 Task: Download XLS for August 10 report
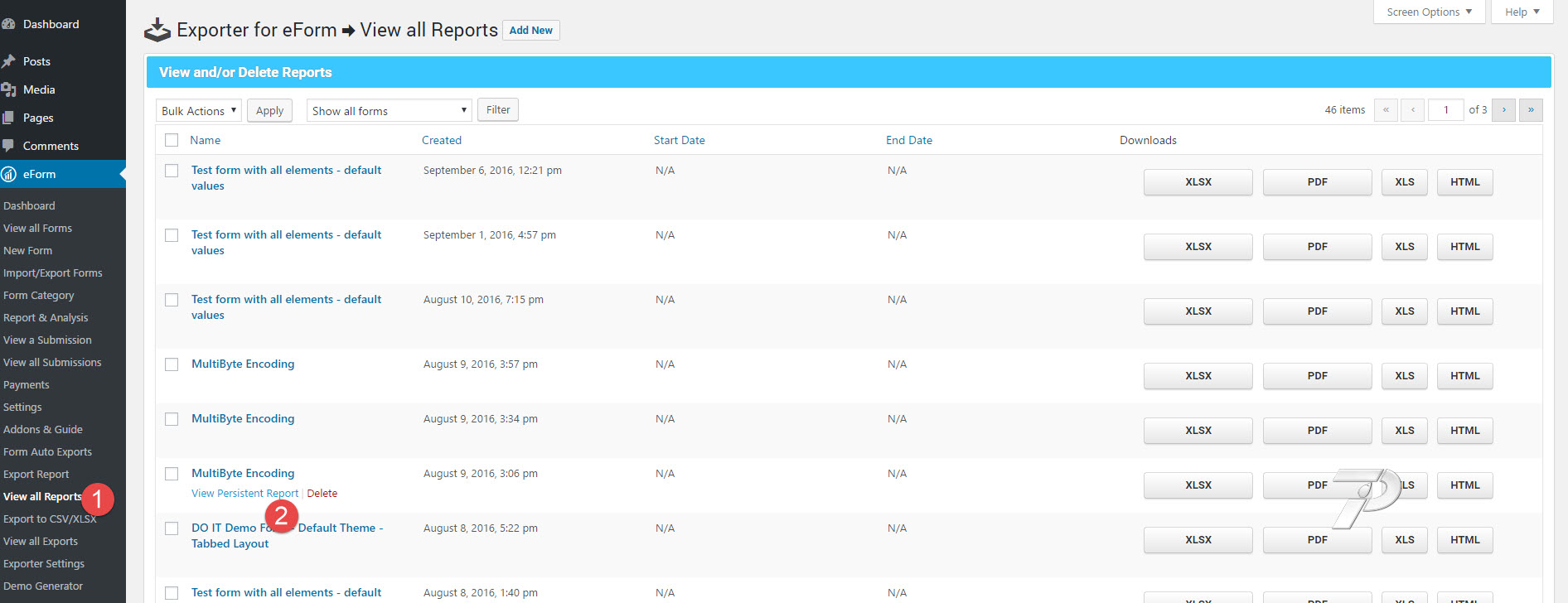click(1405, 311)
